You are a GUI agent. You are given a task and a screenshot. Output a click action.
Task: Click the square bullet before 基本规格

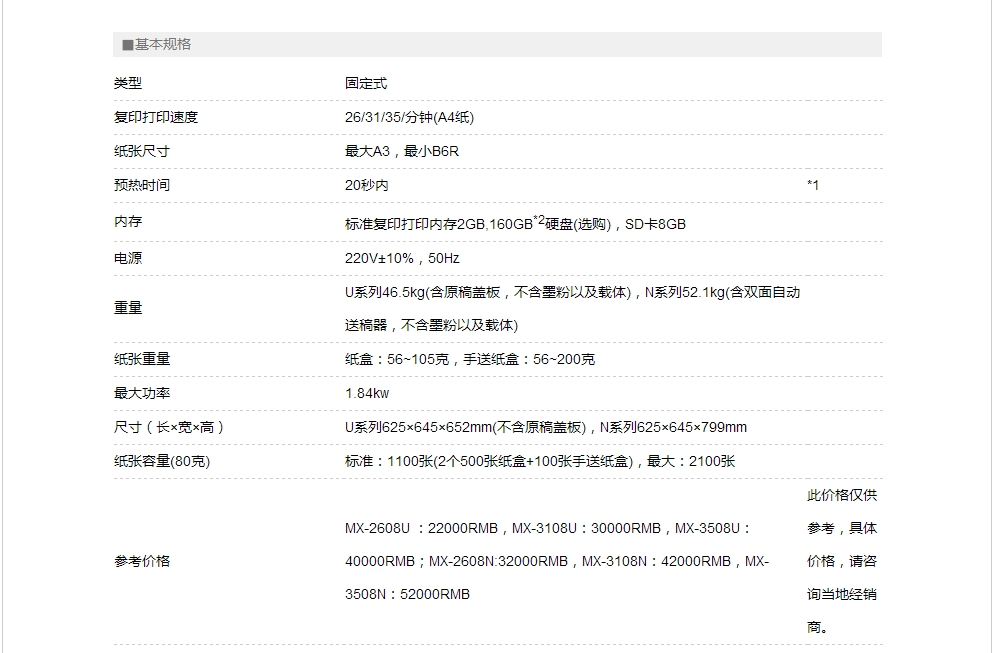pyautogui.click(x=127, y=45)
